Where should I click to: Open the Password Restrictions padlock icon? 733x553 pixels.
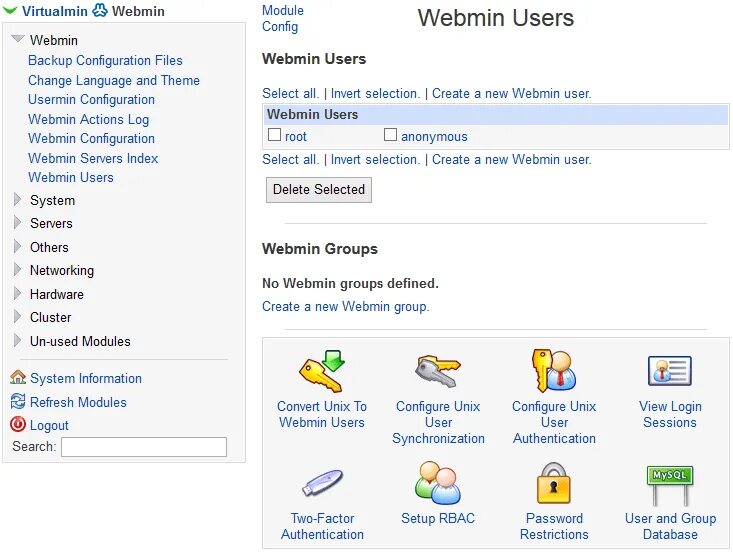pyautogui.click(x=554, y=483)
